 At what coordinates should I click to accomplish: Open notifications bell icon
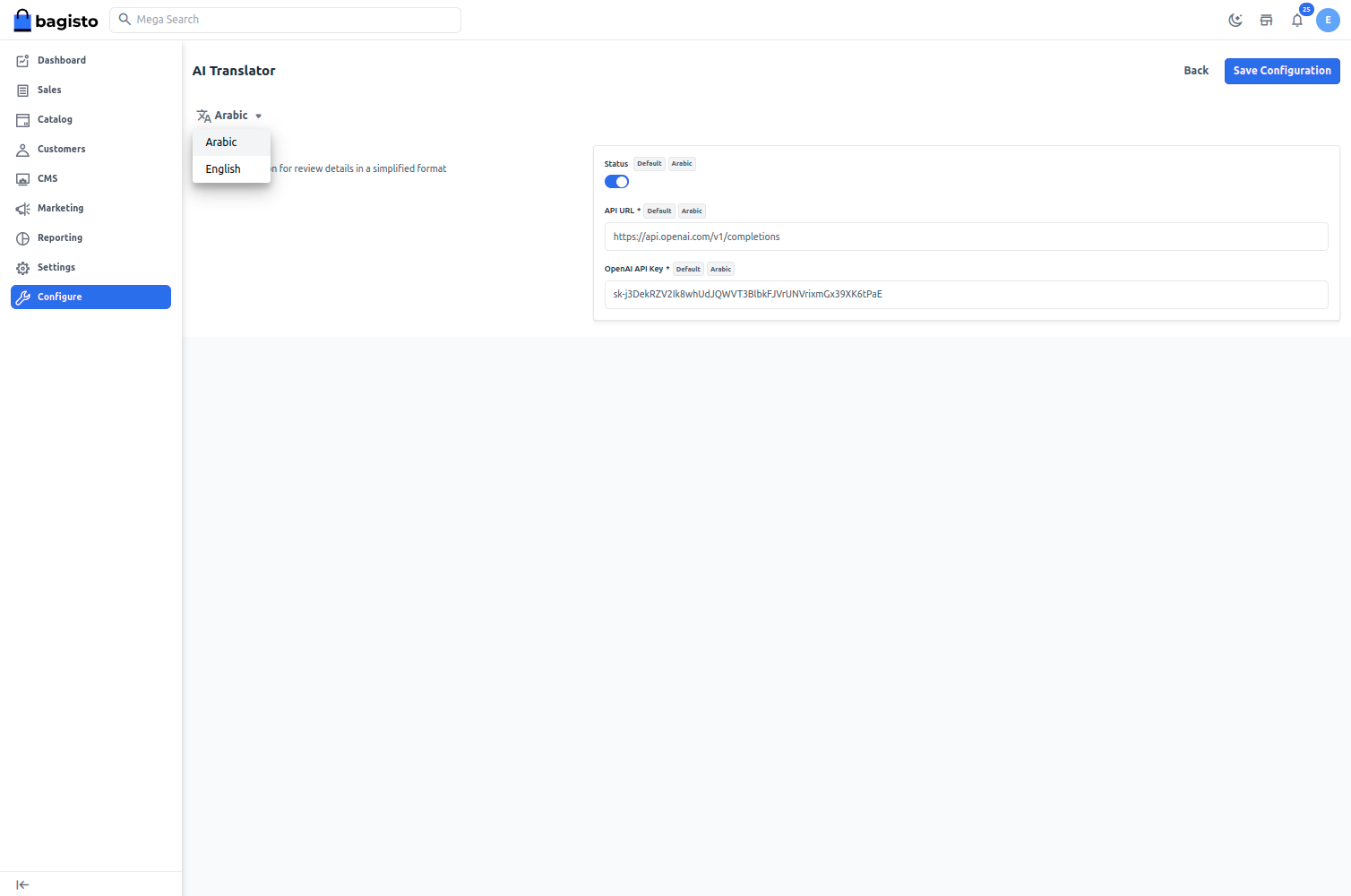tap(1296, 20)
